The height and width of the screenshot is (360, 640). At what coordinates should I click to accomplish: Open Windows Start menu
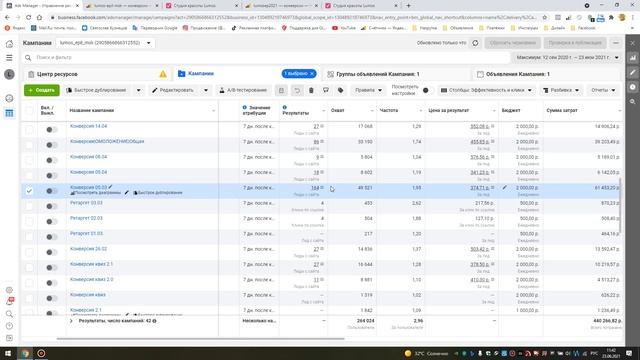click(8, 353)
